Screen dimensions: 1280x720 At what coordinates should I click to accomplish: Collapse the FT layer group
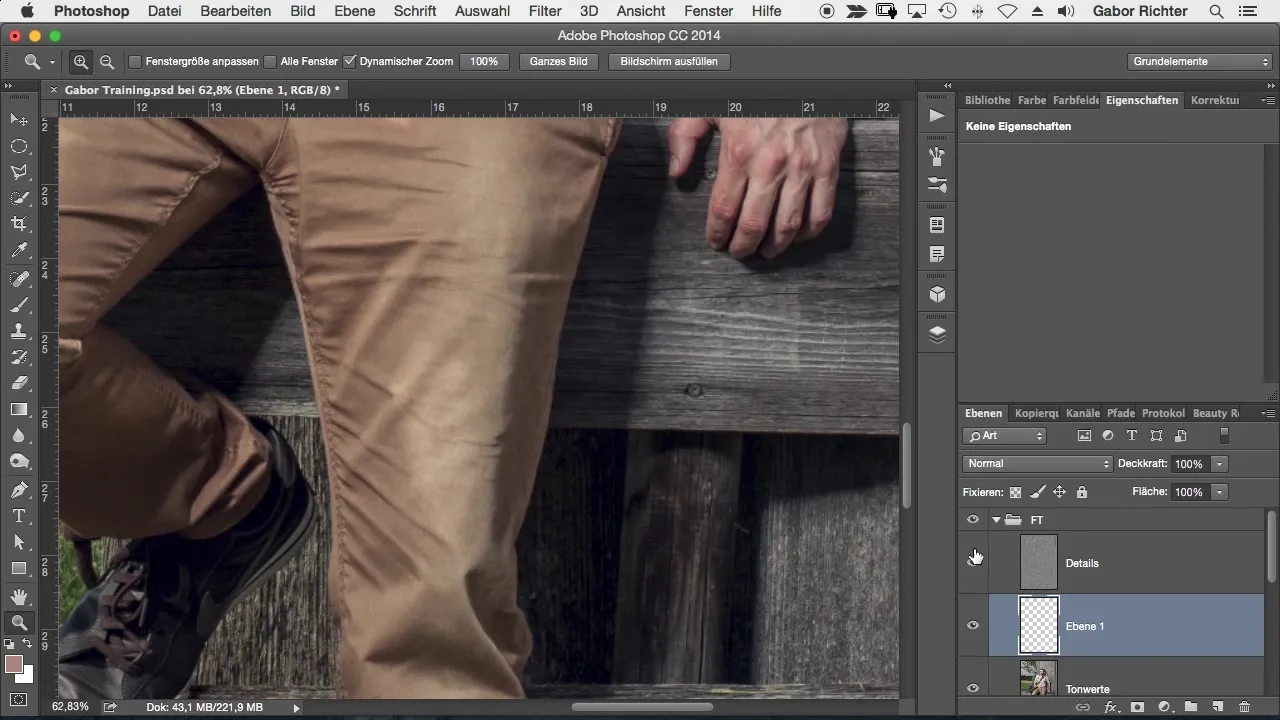click(x=996, y=520)
